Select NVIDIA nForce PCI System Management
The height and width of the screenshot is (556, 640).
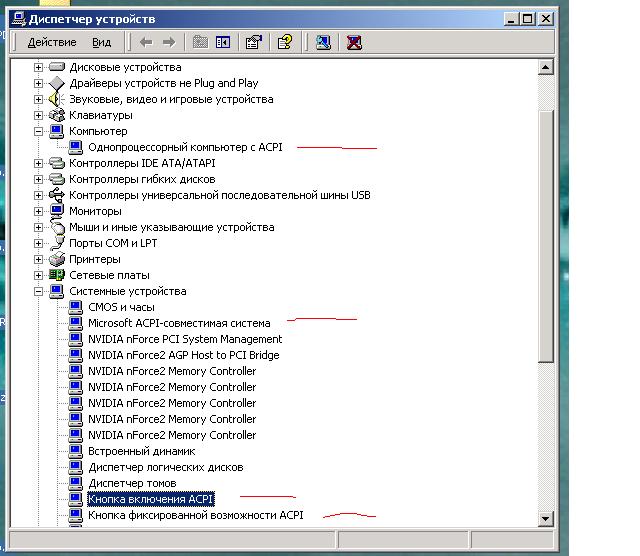tap(185, 339)
